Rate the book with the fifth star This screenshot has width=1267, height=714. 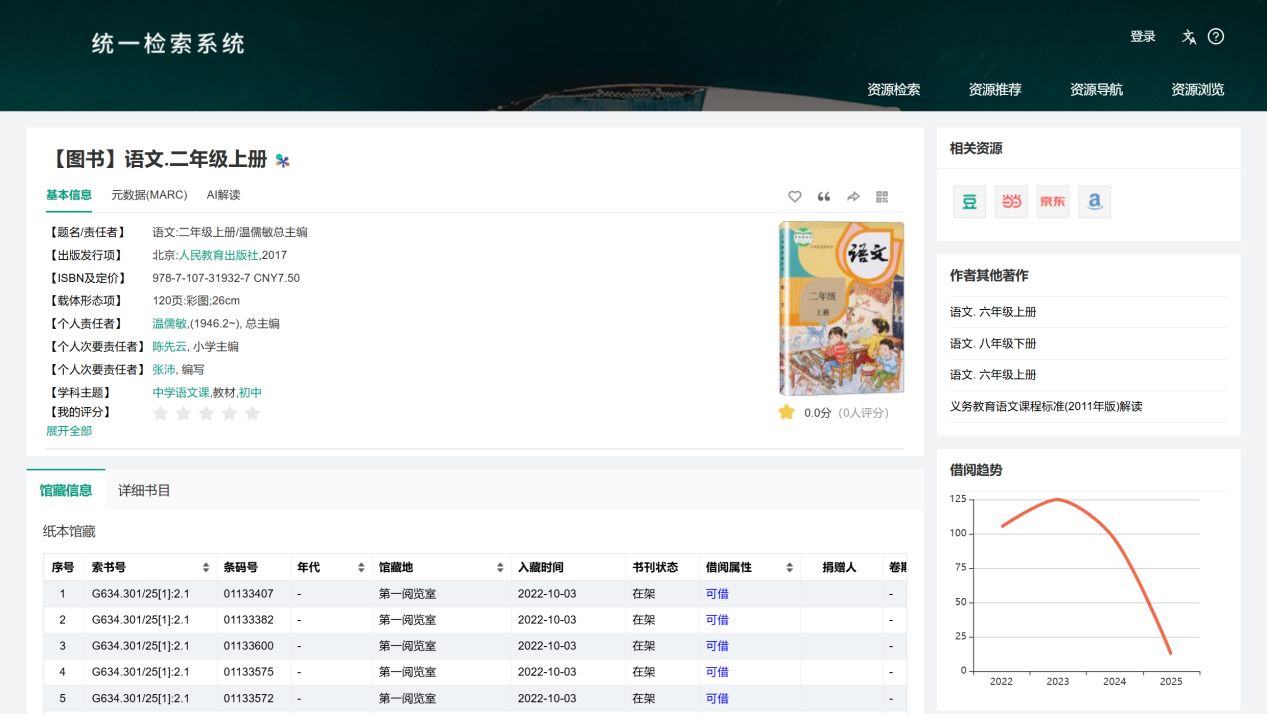click(x=252, y=413)
